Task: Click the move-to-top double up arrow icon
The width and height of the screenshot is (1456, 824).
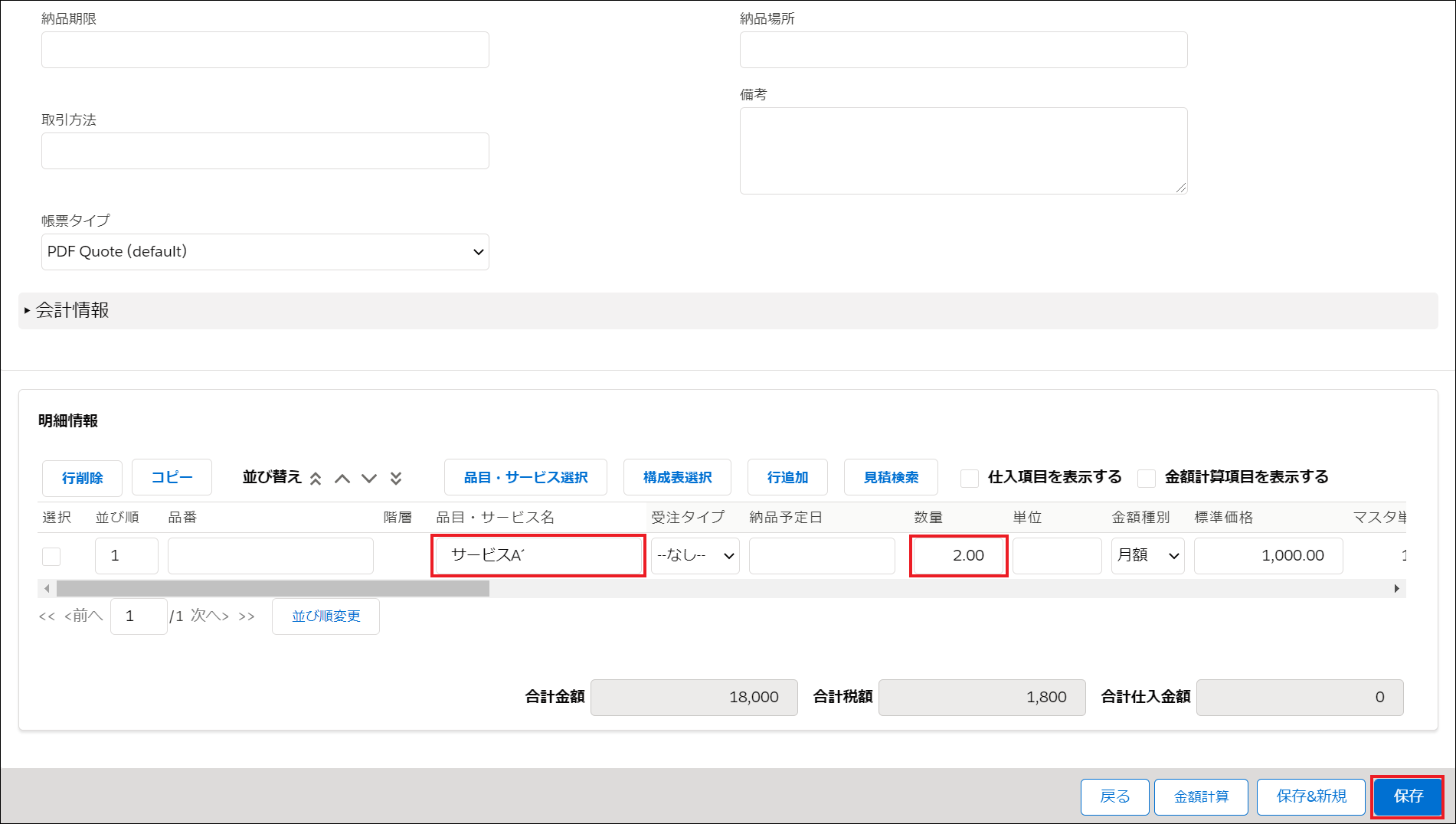Action: point(316,479)
